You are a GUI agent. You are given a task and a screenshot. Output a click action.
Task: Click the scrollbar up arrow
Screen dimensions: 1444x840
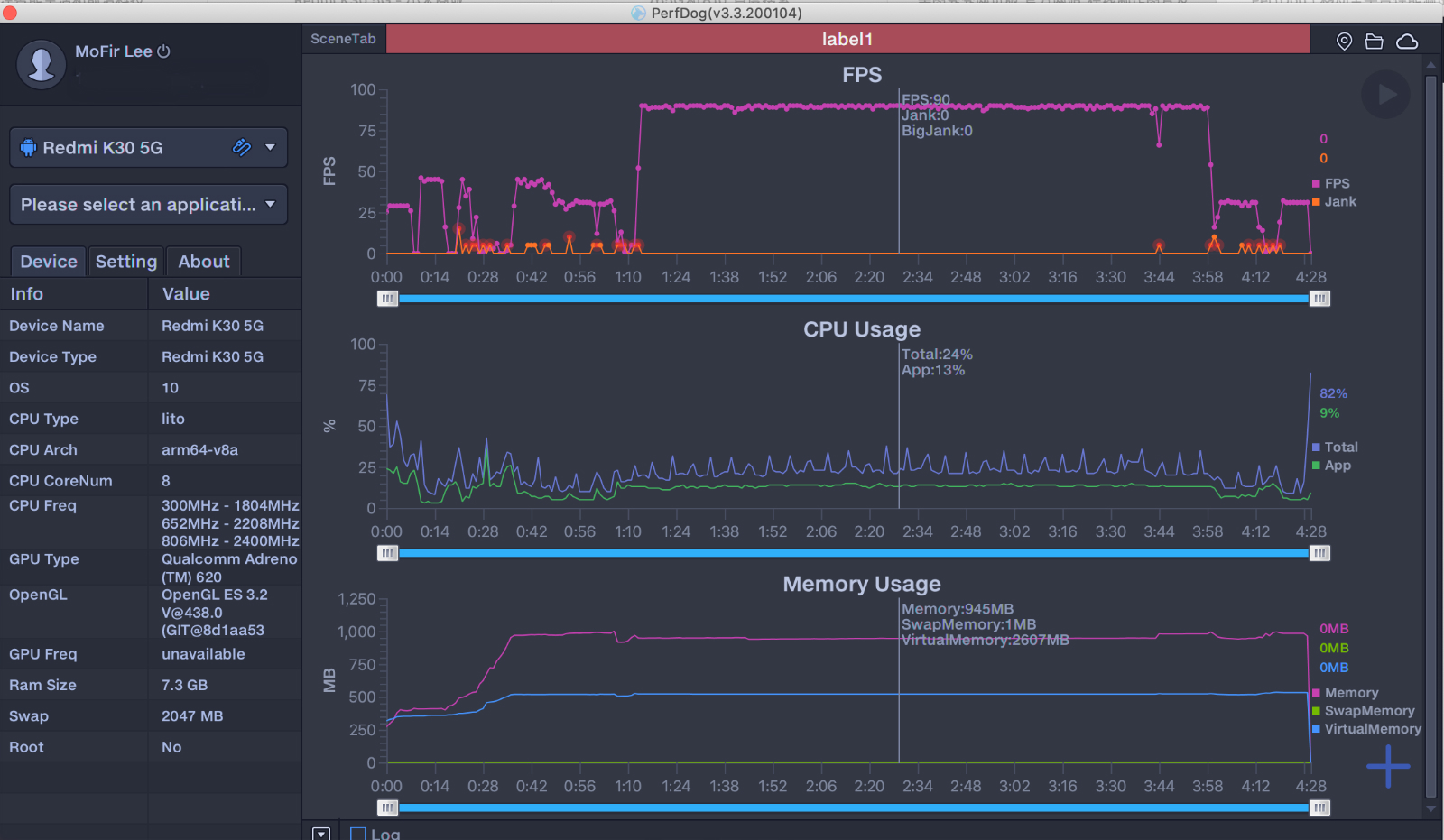coord(1430,65)
